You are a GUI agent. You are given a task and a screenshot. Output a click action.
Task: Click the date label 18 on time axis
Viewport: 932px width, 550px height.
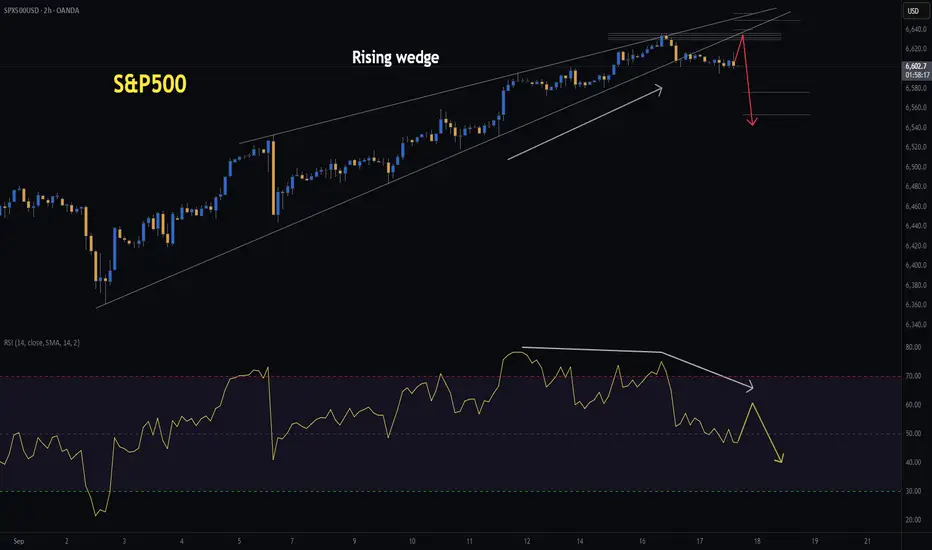click(x=757, y=541)
